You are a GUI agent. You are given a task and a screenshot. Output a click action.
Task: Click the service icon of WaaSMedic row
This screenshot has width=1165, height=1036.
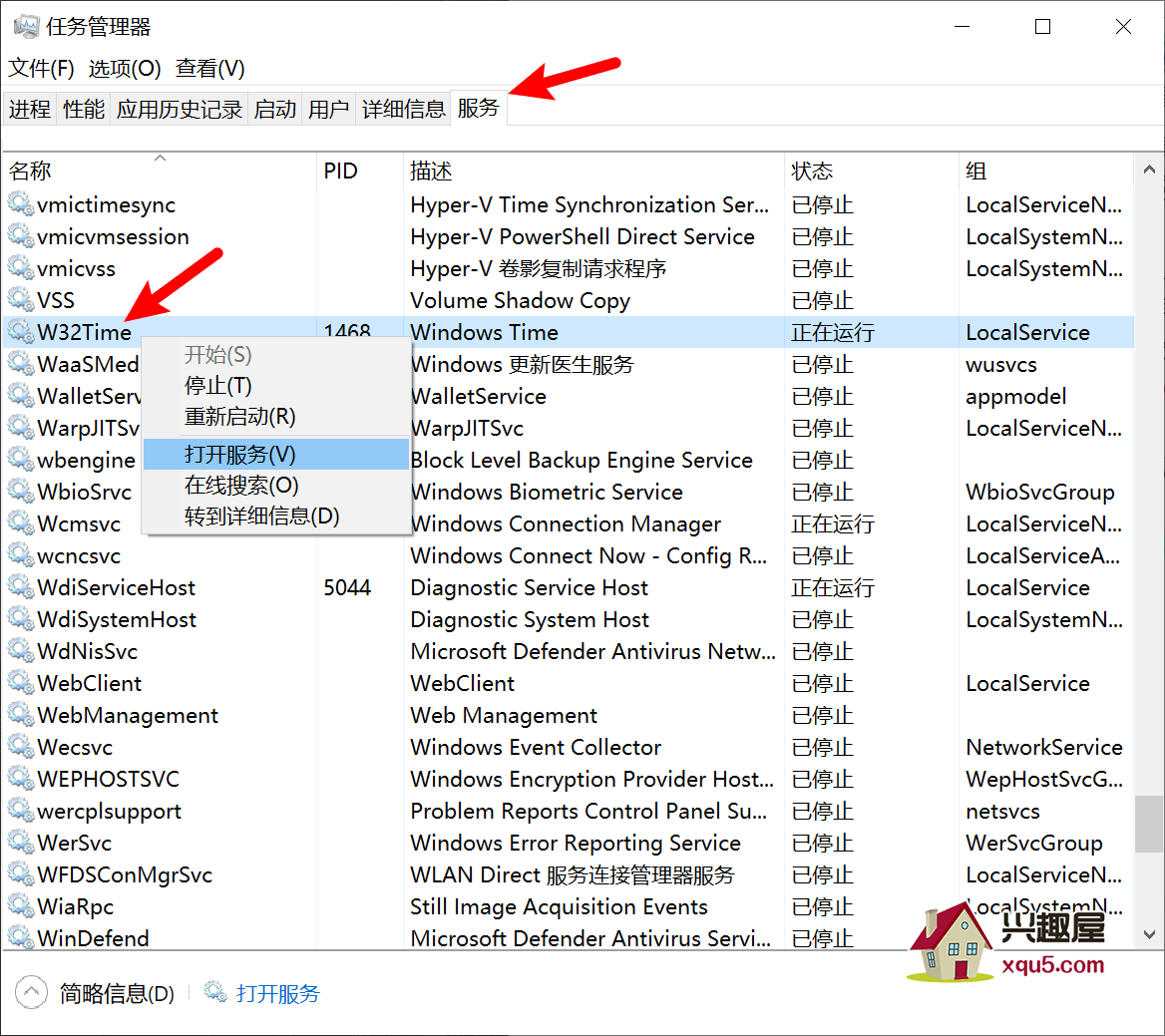pyautogui.click(x=21, y=364)
